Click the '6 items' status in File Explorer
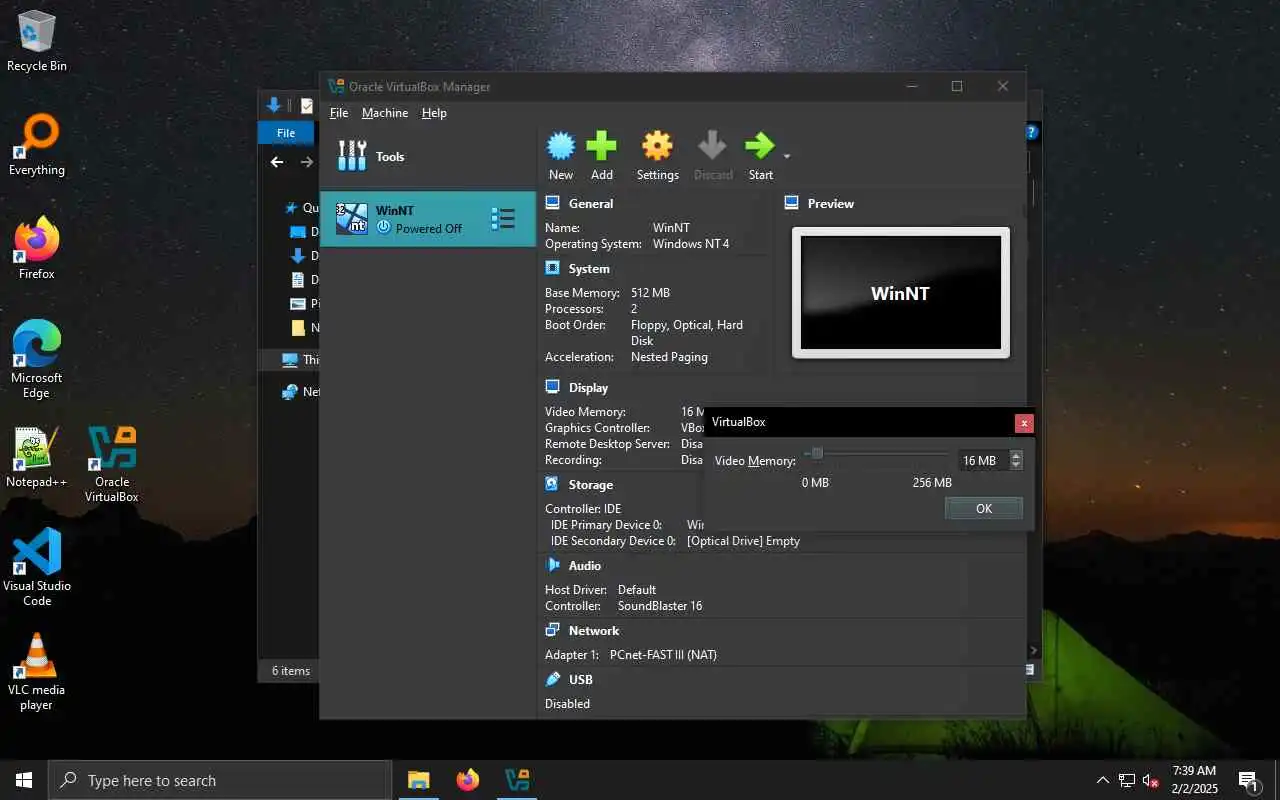 point(291,671)
